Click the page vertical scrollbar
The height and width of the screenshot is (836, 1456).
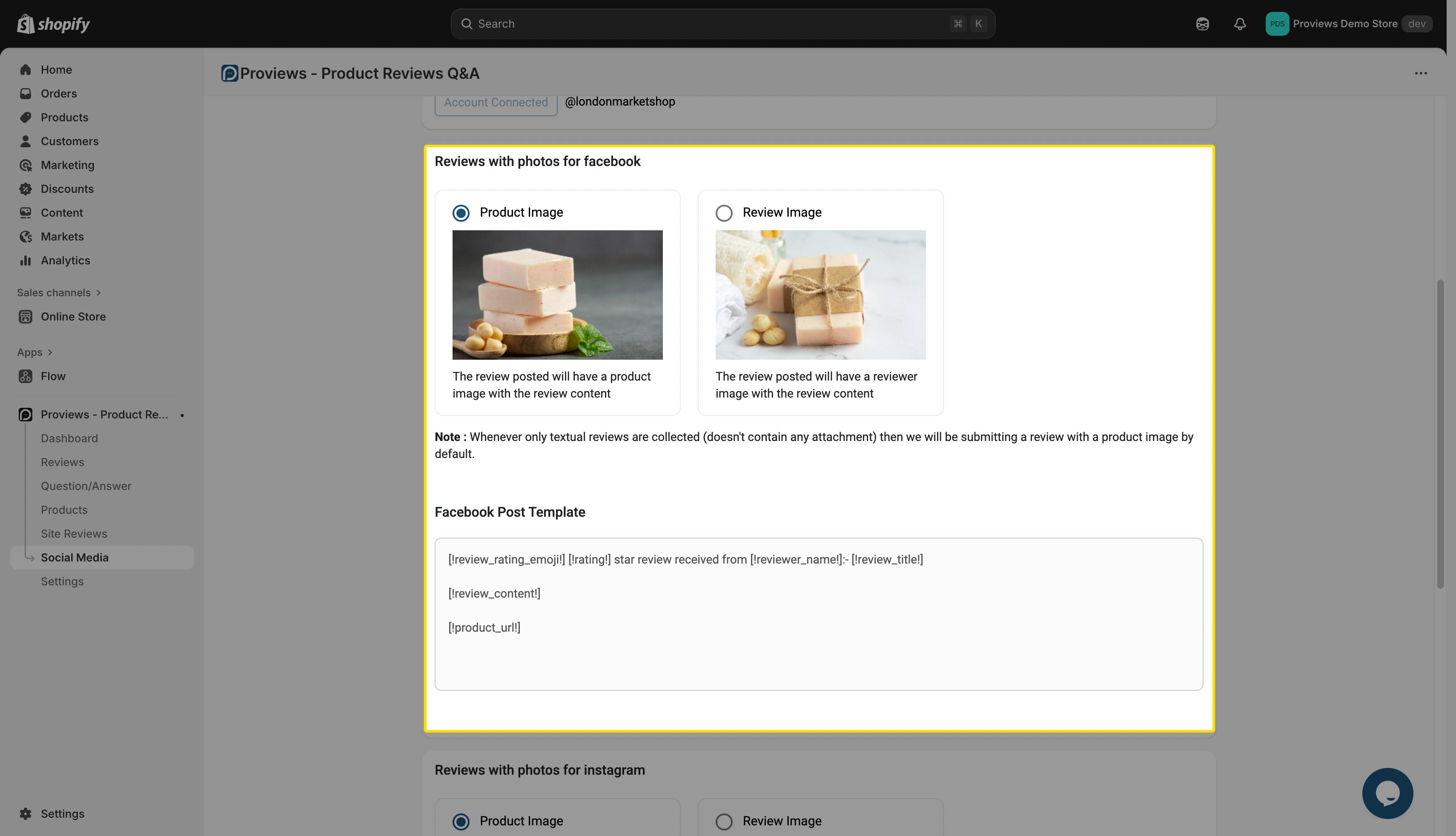click(1440, 434)
